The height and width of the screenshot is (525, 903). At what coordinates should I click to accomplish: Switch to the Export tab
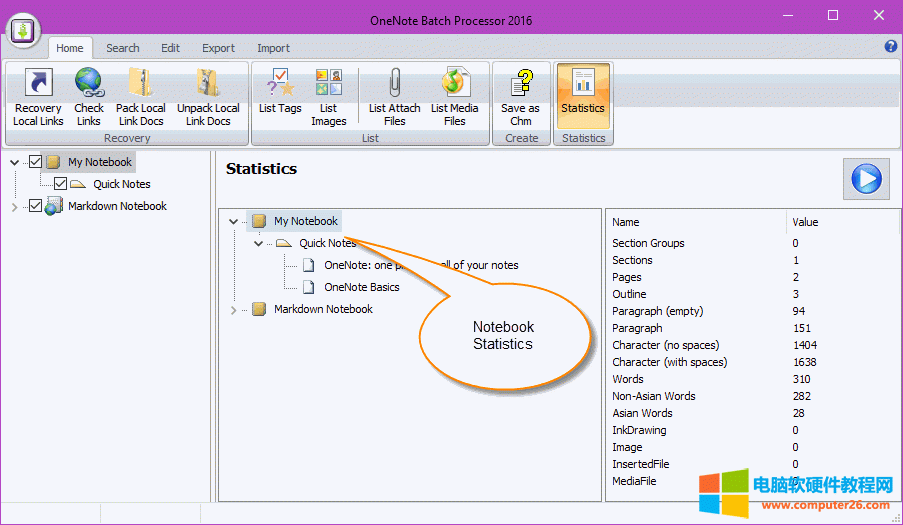(x=218, y=48)
